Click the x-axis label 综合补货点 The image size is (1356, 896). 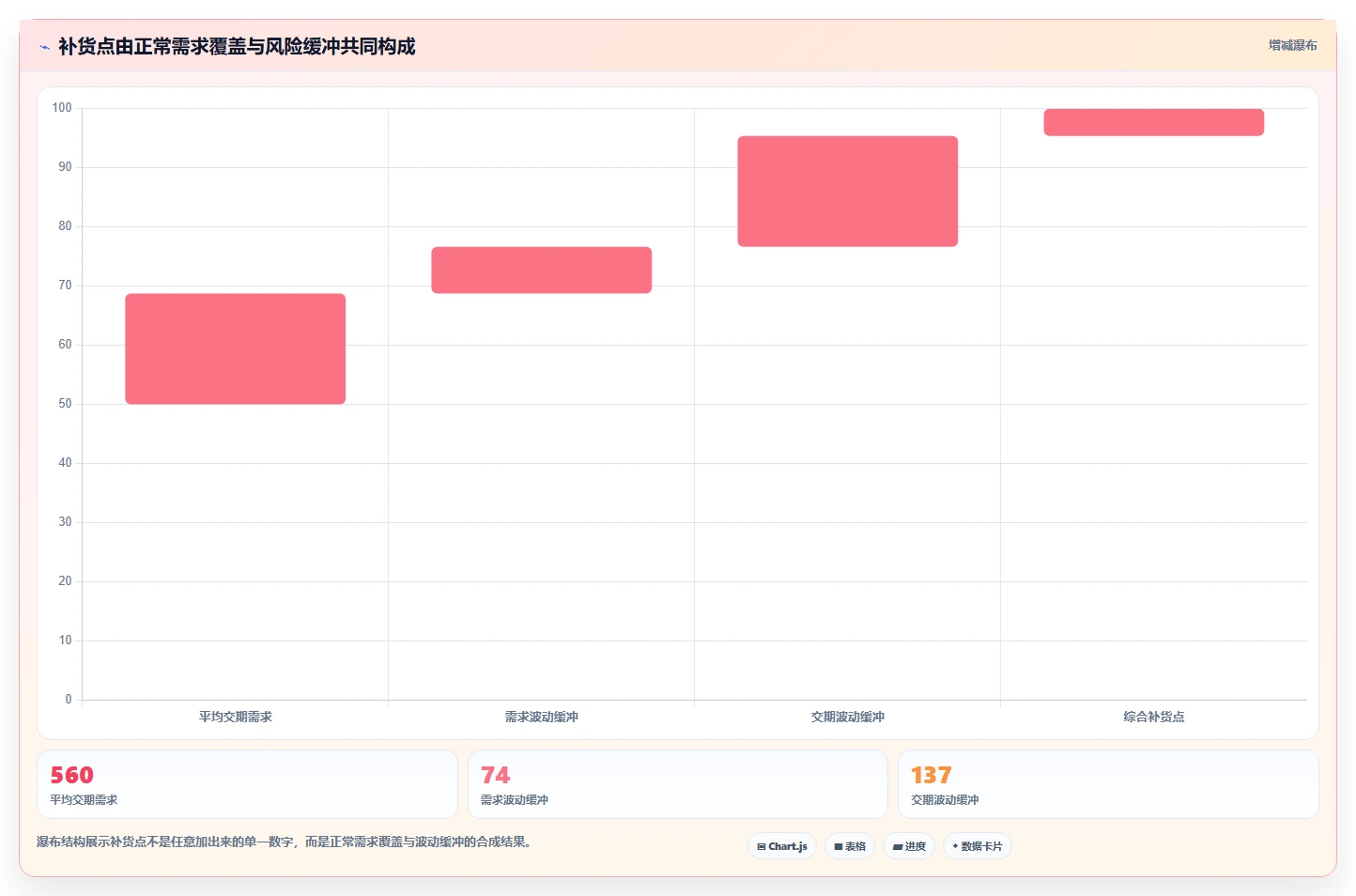(x=1154, y=717)
